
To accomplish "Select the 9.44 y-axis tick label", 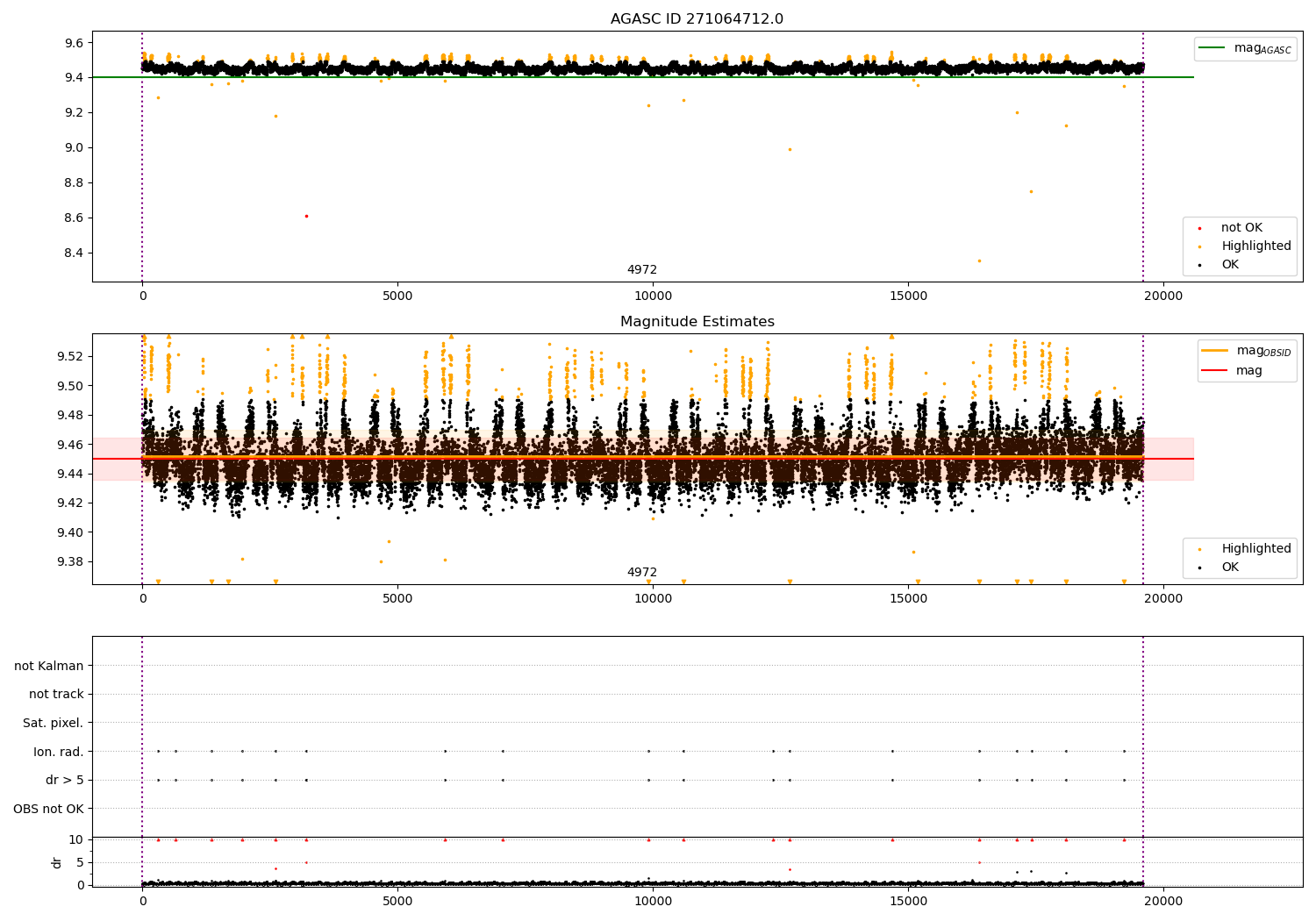I will point(69,474).
